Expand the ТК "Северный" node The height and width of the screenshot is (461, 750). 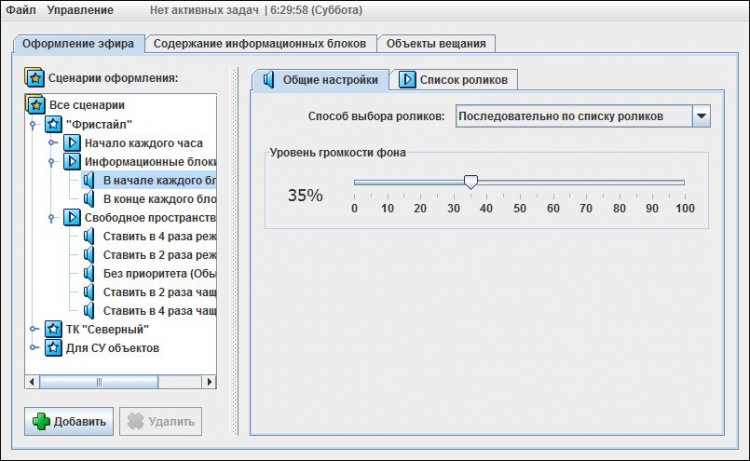click(33, 329)
